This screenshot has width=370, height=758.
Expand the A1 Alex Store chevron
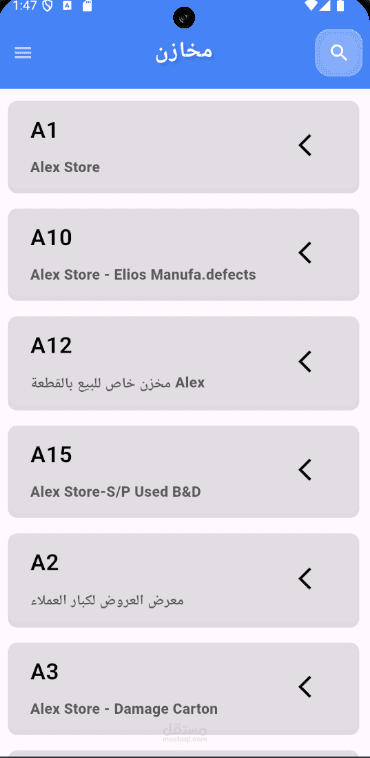pyautogui.click(x=305, y=145)
